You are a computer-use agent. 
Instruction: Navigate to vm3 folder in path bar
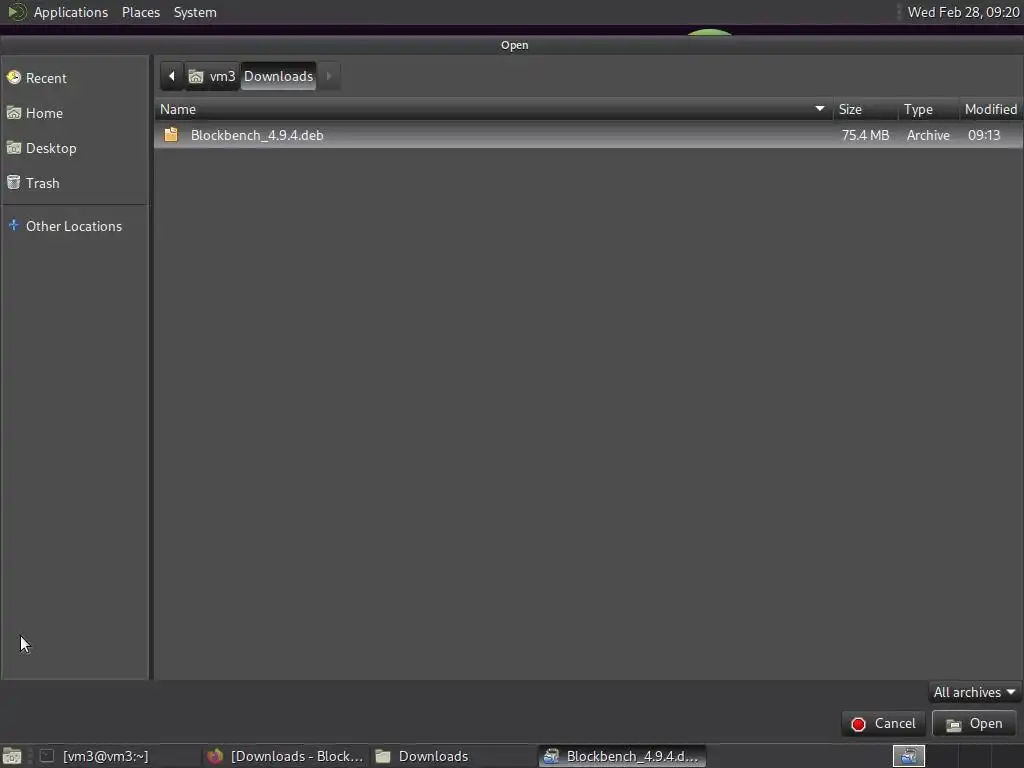coord(212,76)
